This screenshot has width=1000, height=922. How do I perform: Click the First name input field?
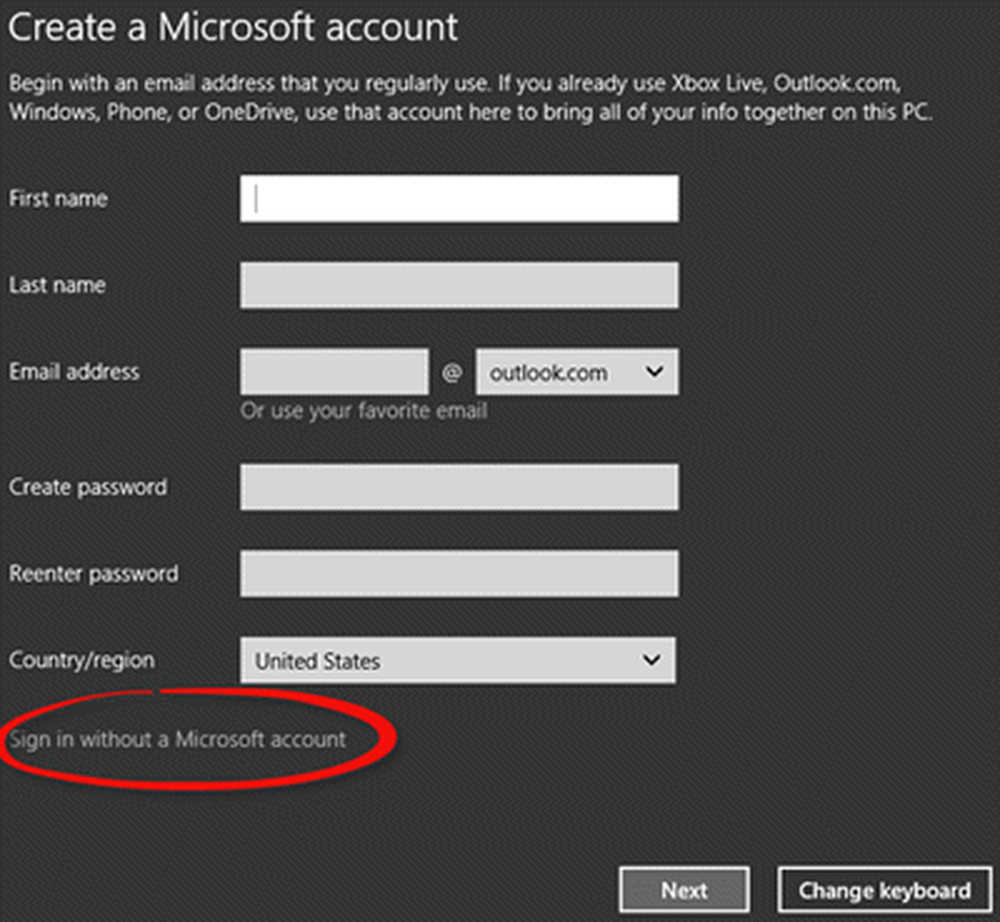click(459, 199)
